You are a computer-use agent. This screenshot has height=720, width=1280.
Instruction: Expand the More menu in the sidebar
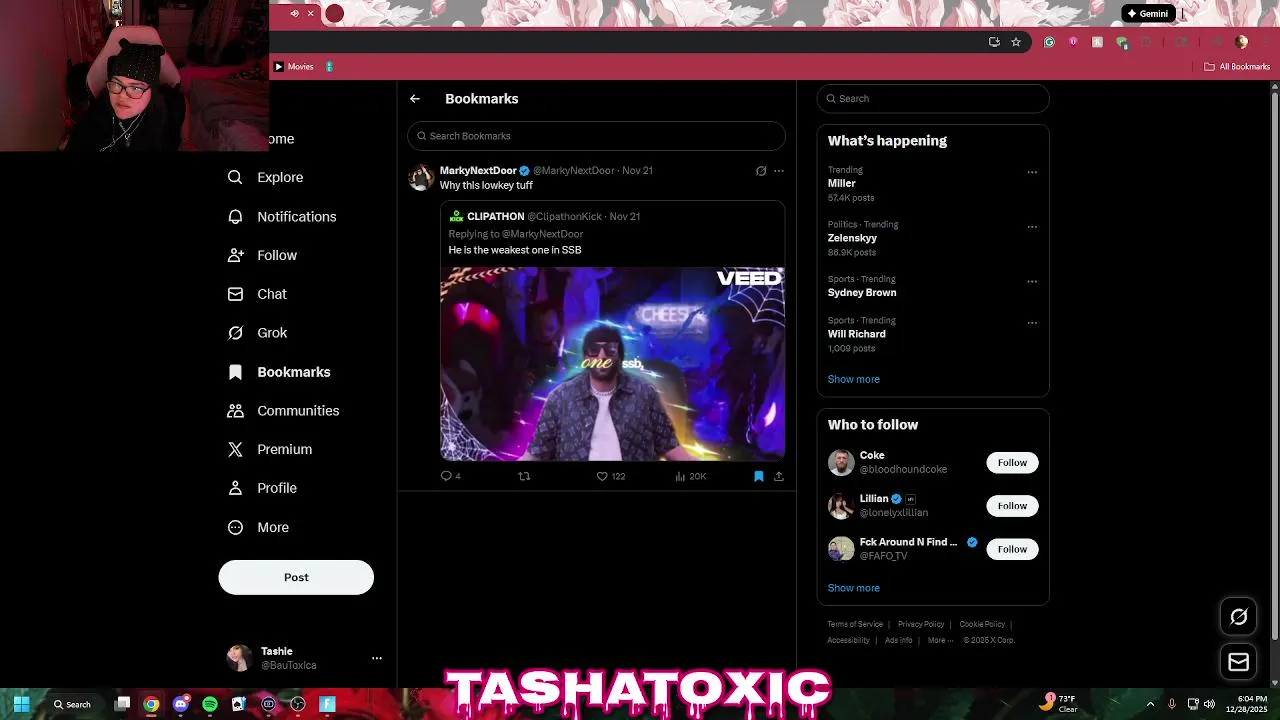[x=259, y=527]
